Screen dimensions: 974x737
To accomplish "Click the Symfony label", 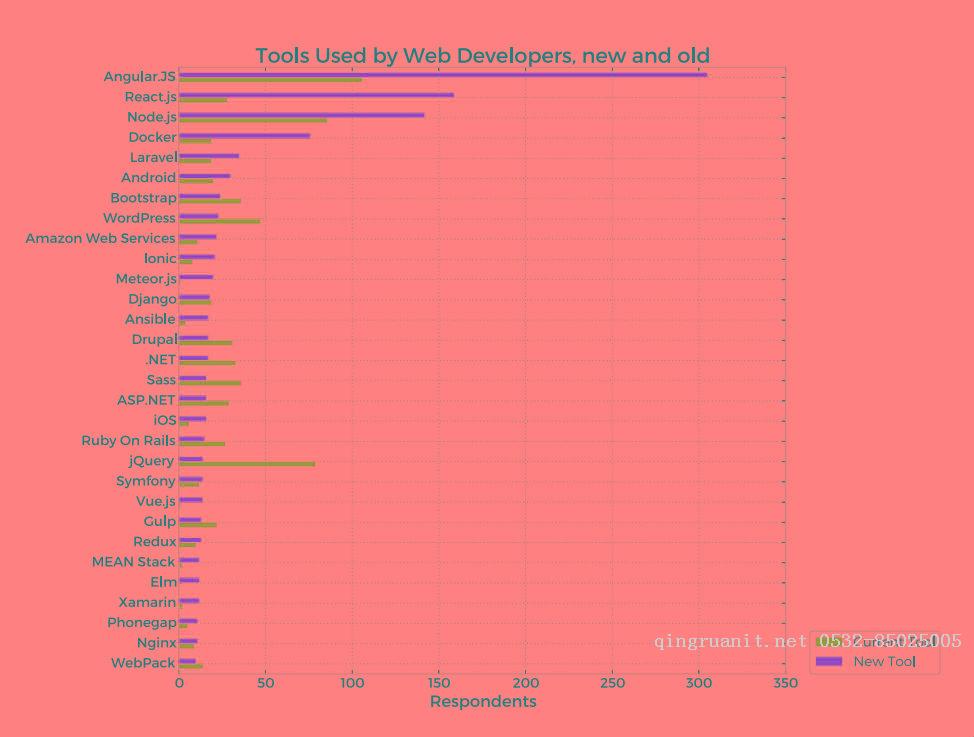I will pyautogui.click(x=146, y=482).
